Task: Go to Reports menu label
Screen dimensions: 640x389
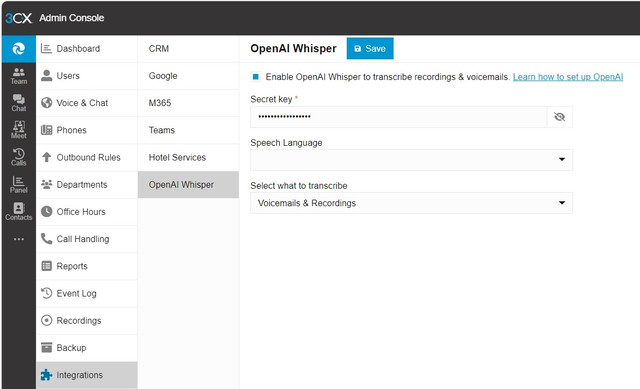Action: point(72,266)
